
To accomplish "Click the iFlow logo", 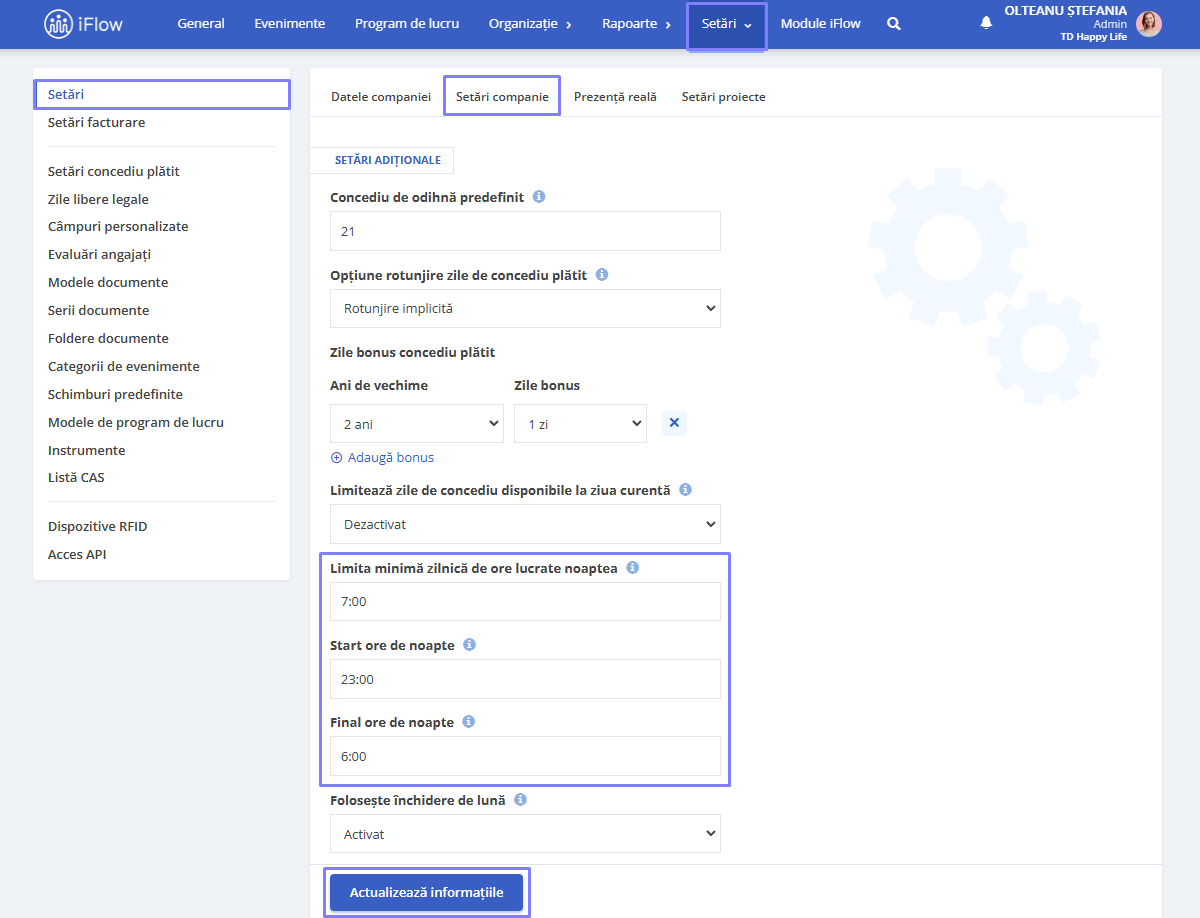I will pos(84,24).
